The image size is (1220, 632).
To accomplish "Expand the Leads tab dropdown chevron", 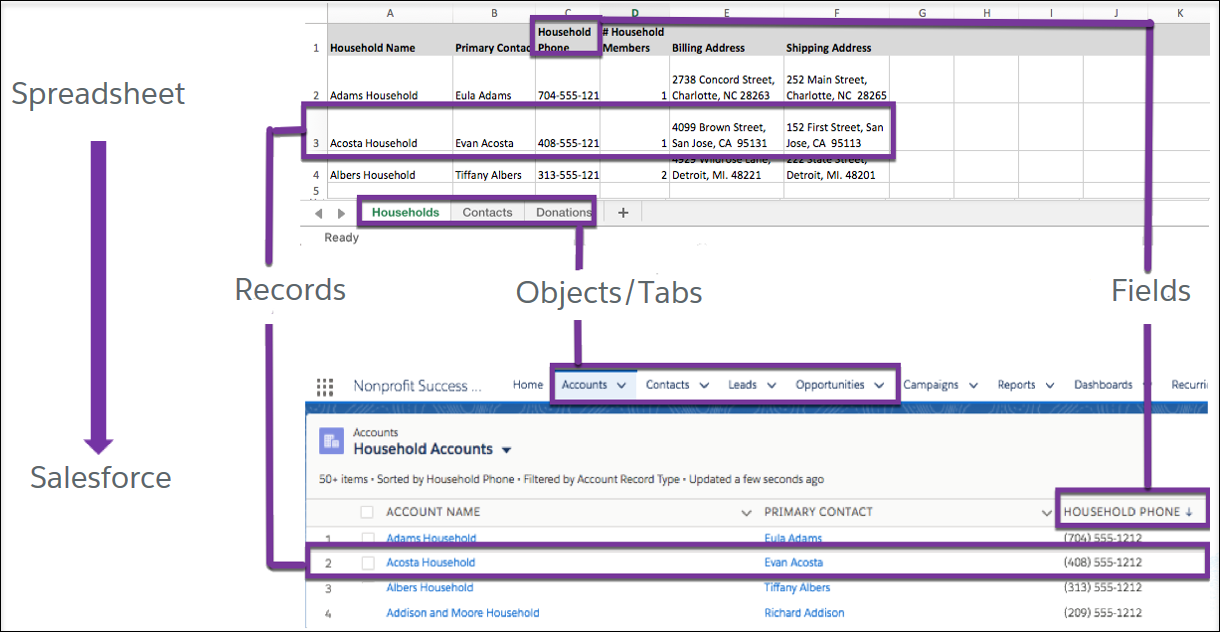I will point(771,385).
